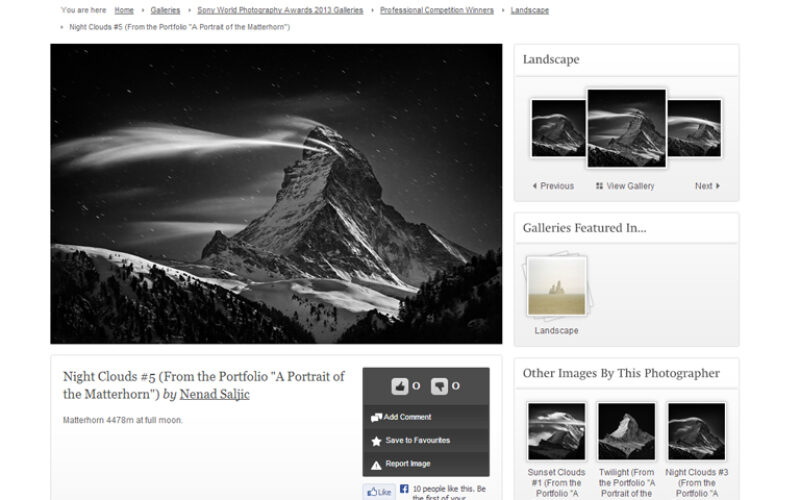Open View Gallery grid link
This screenshot has width=800, height=500.
click(x=625, y=186)
